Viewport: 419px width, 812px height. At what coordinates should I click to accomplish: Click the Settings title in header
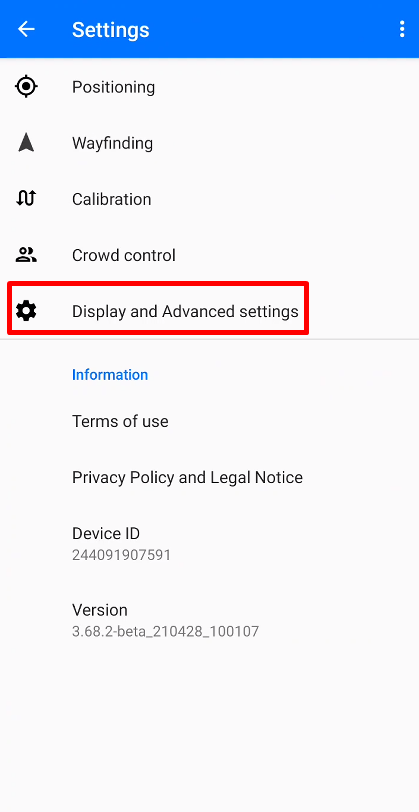[110, 30]
